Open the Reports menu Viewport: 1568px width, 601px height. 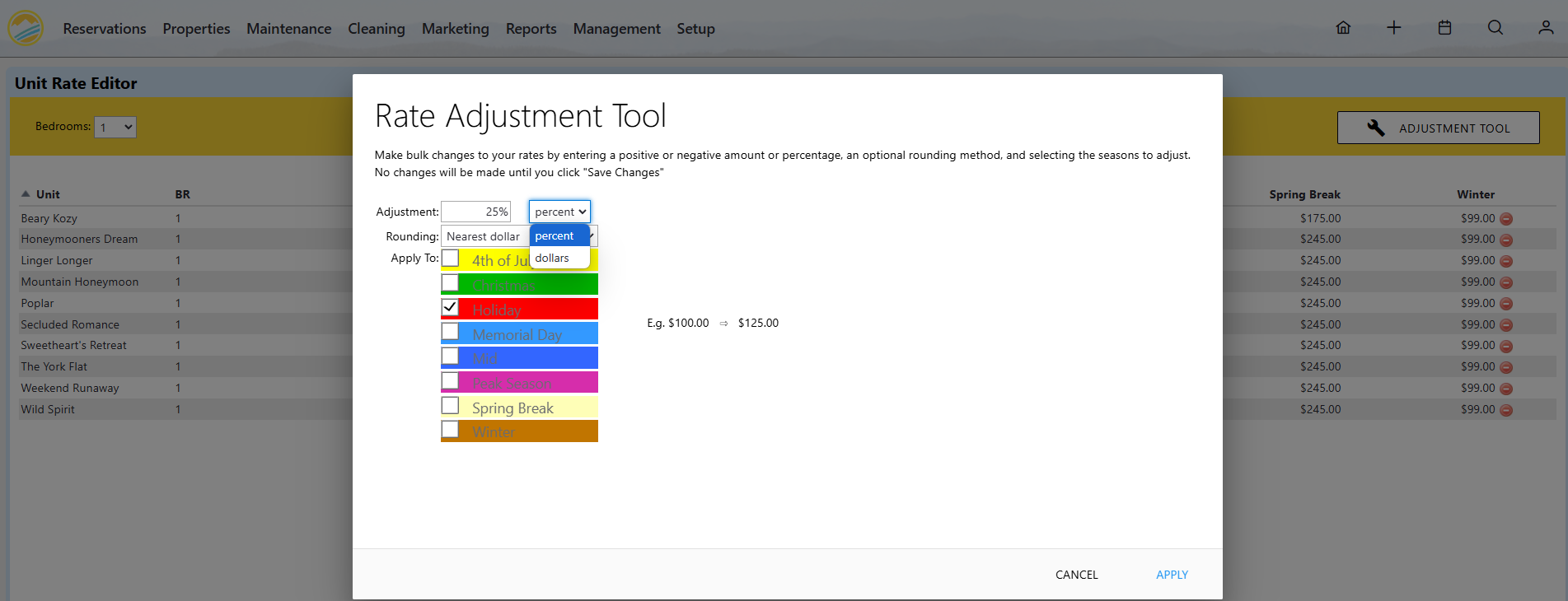[x=531, y=29]
